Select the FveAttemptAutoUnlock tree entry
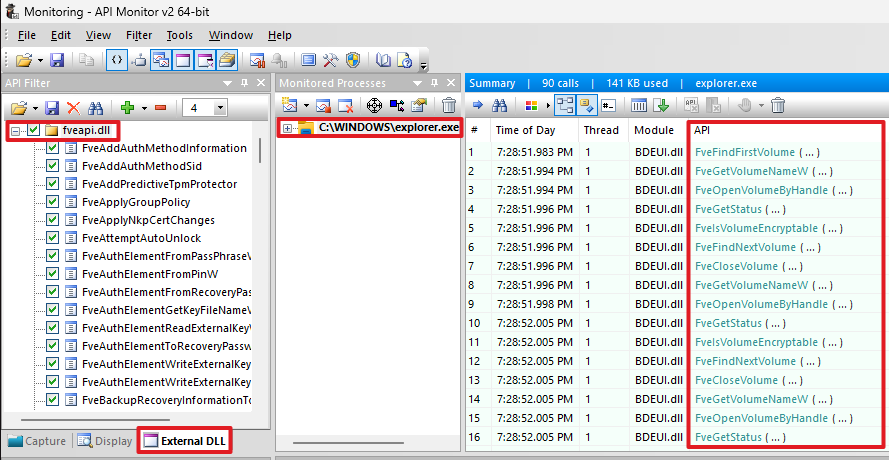This screenshot has width=889, height=460. 141,238
